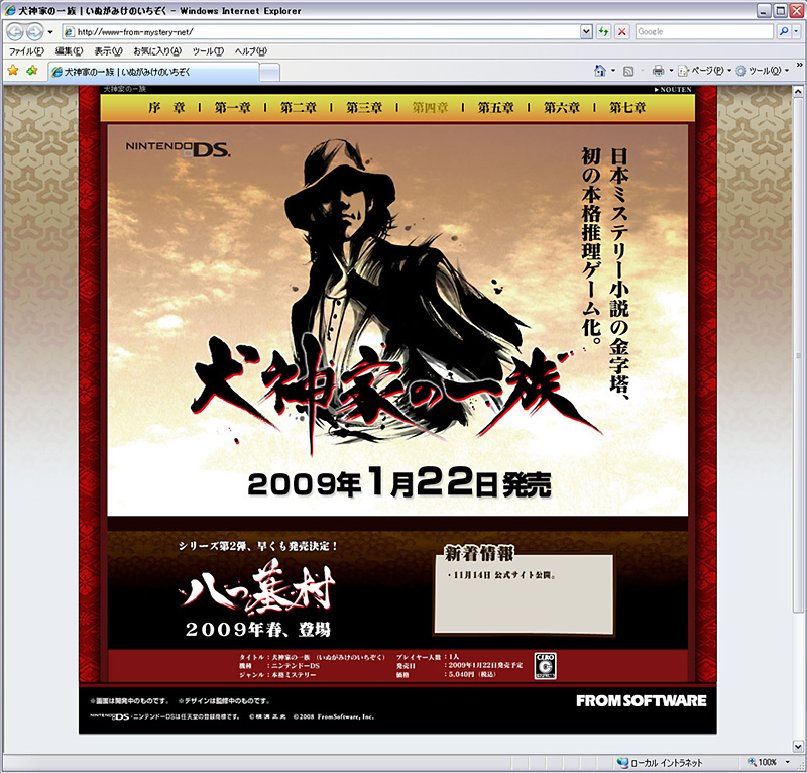This screenshot has width=807, height=773.
Task: Open the search provider dropdown arrow
Action: tap(797, 32)
